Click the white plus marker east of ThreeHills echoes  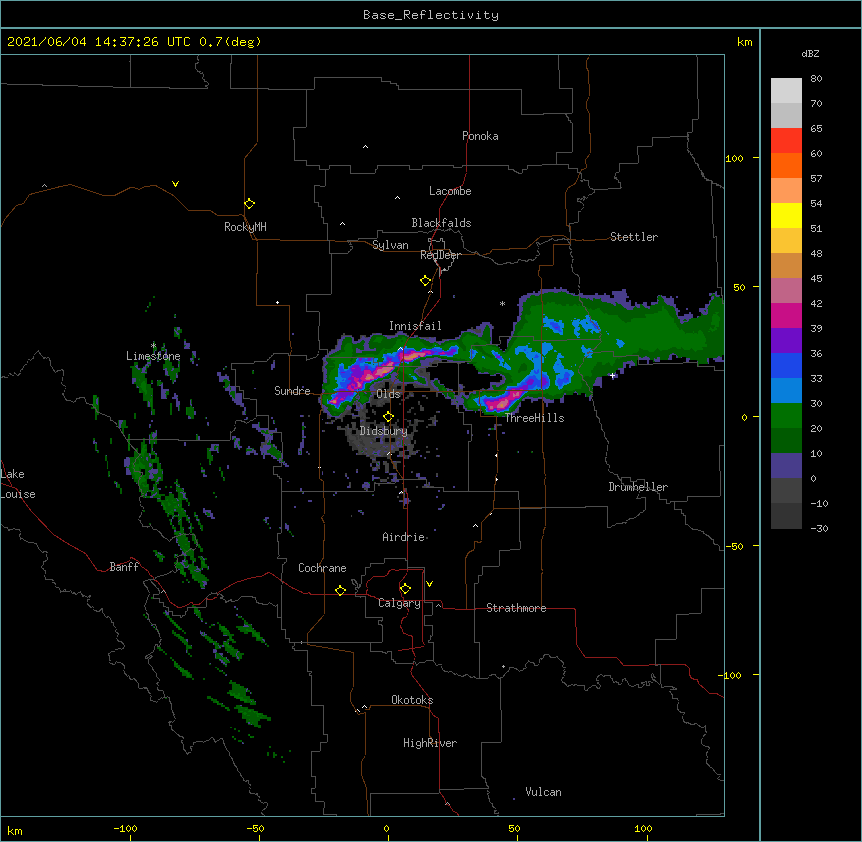pyautogui.click(x=612, y=376)
